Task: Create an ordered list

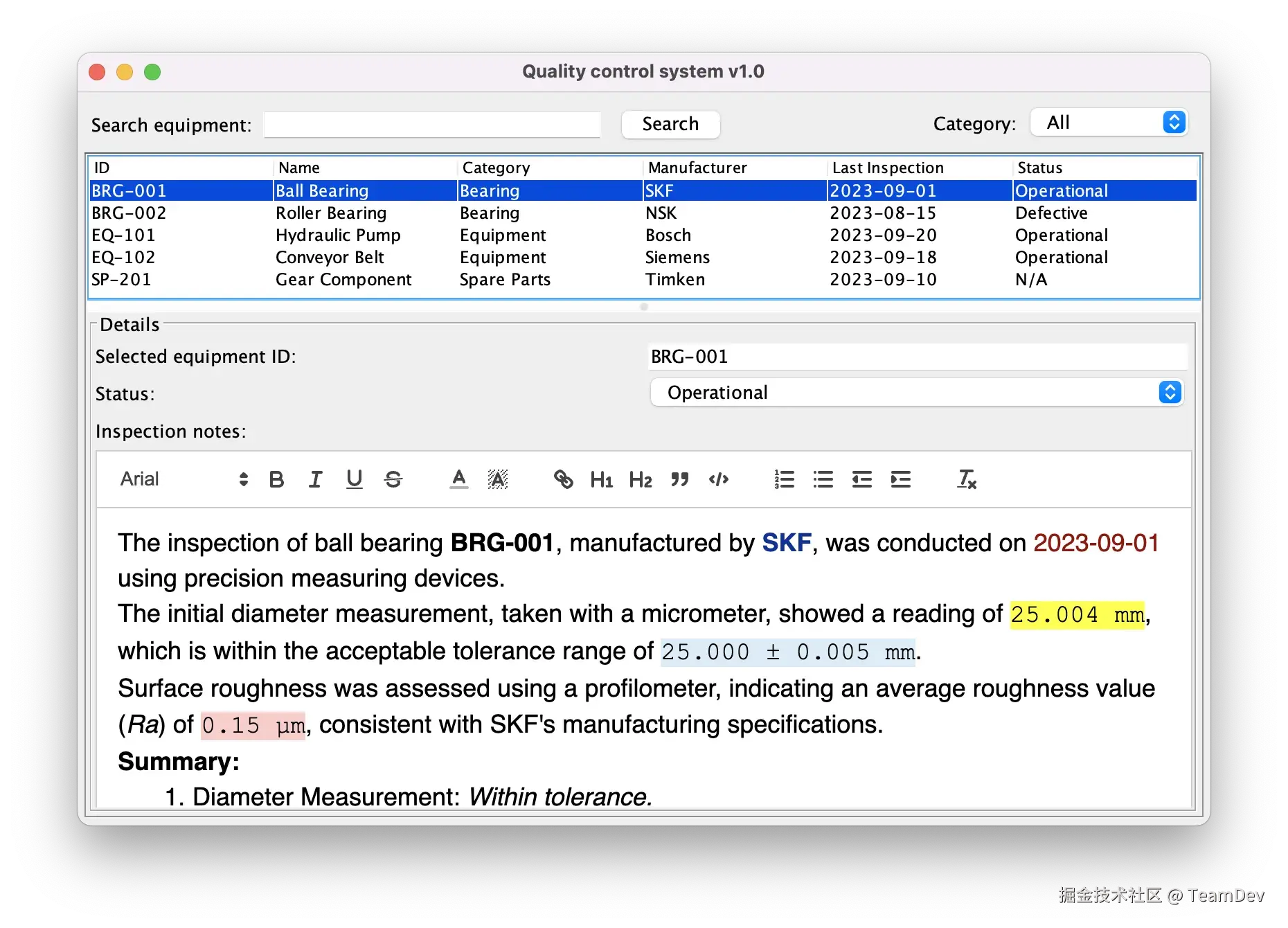Action: point(784,479)
